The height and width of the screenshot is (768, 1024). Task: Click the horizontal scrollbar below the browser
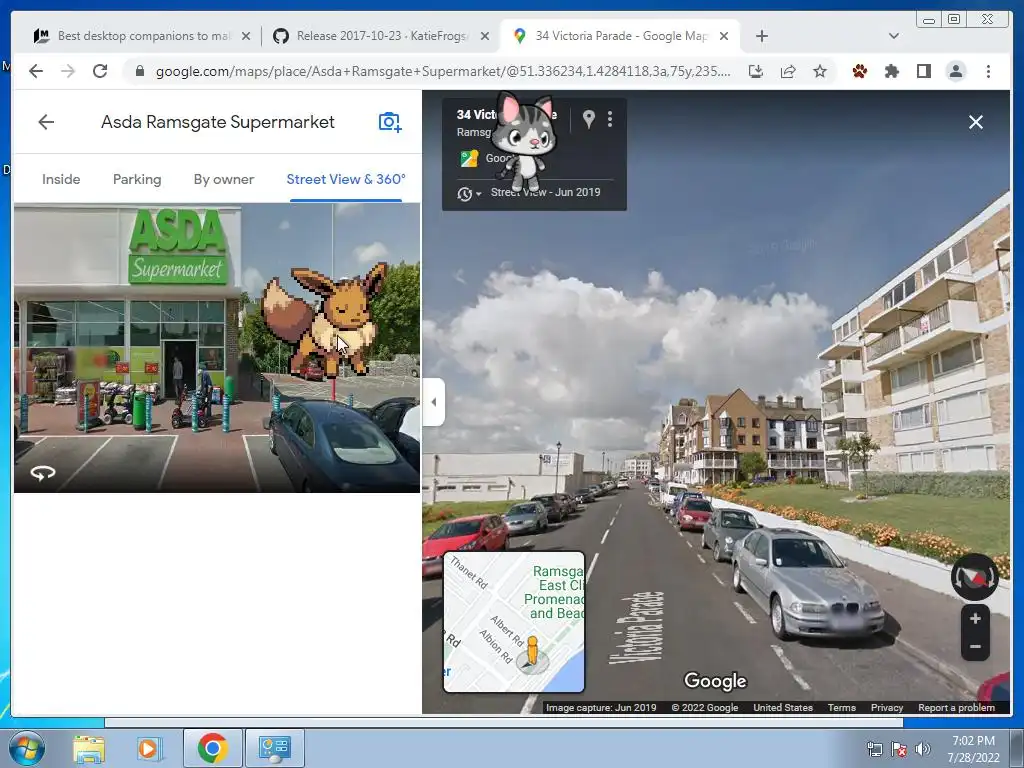click(504, 722)
